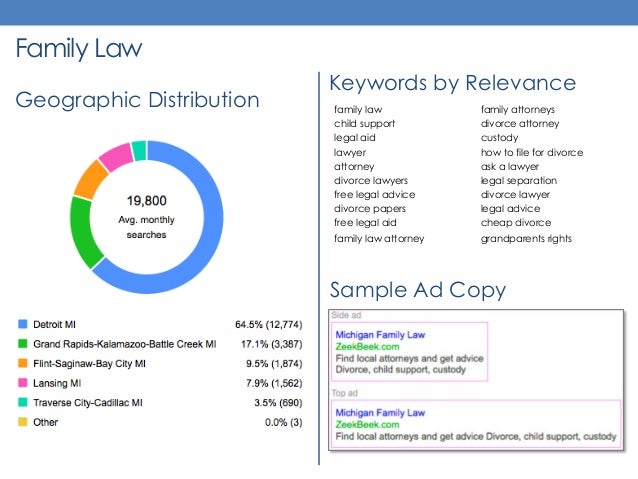Click the 'Sample Ad Copy' heading

418,290
